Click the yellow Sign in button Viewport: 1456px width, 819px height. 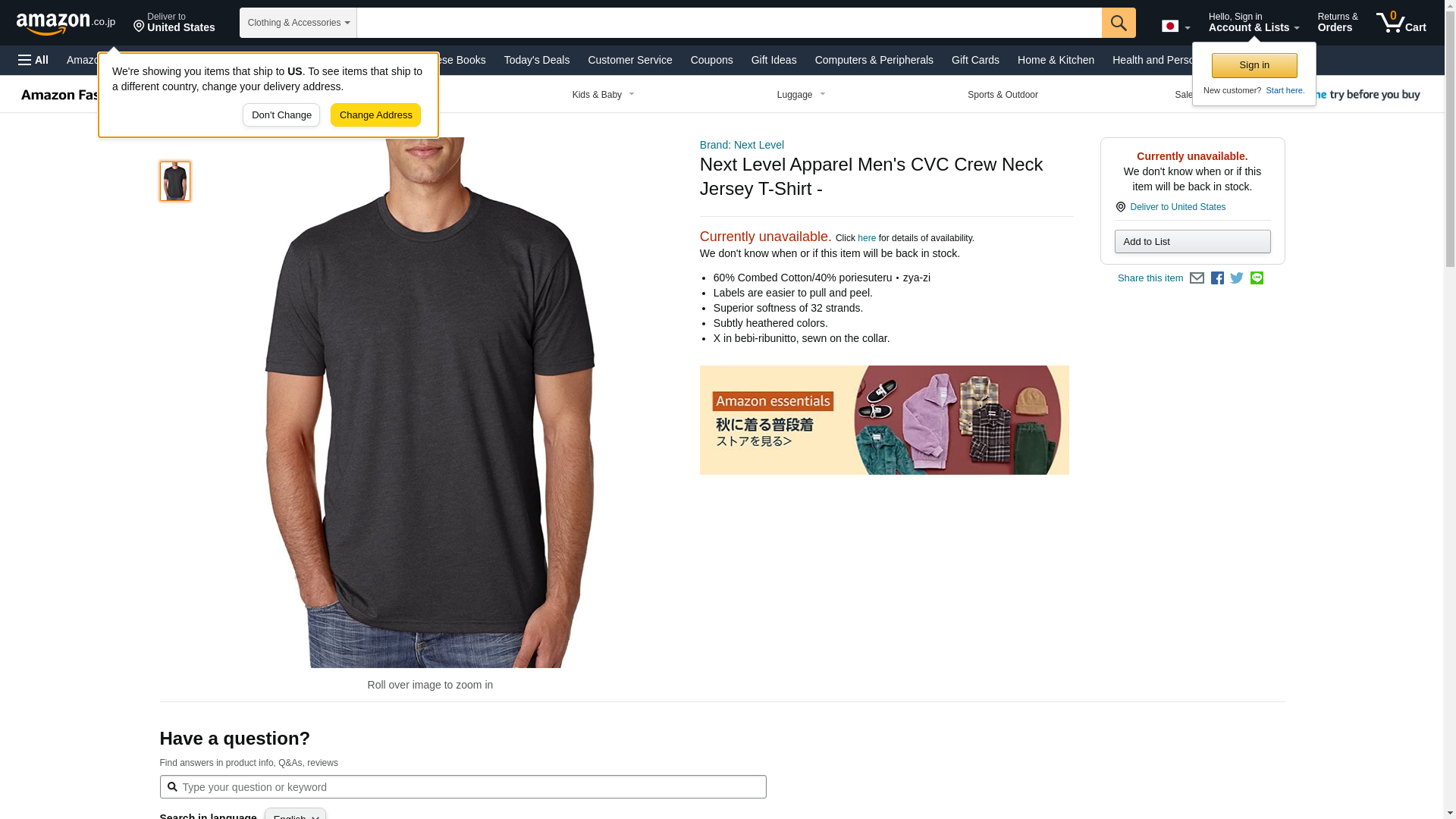click(x=1254, y=65)
